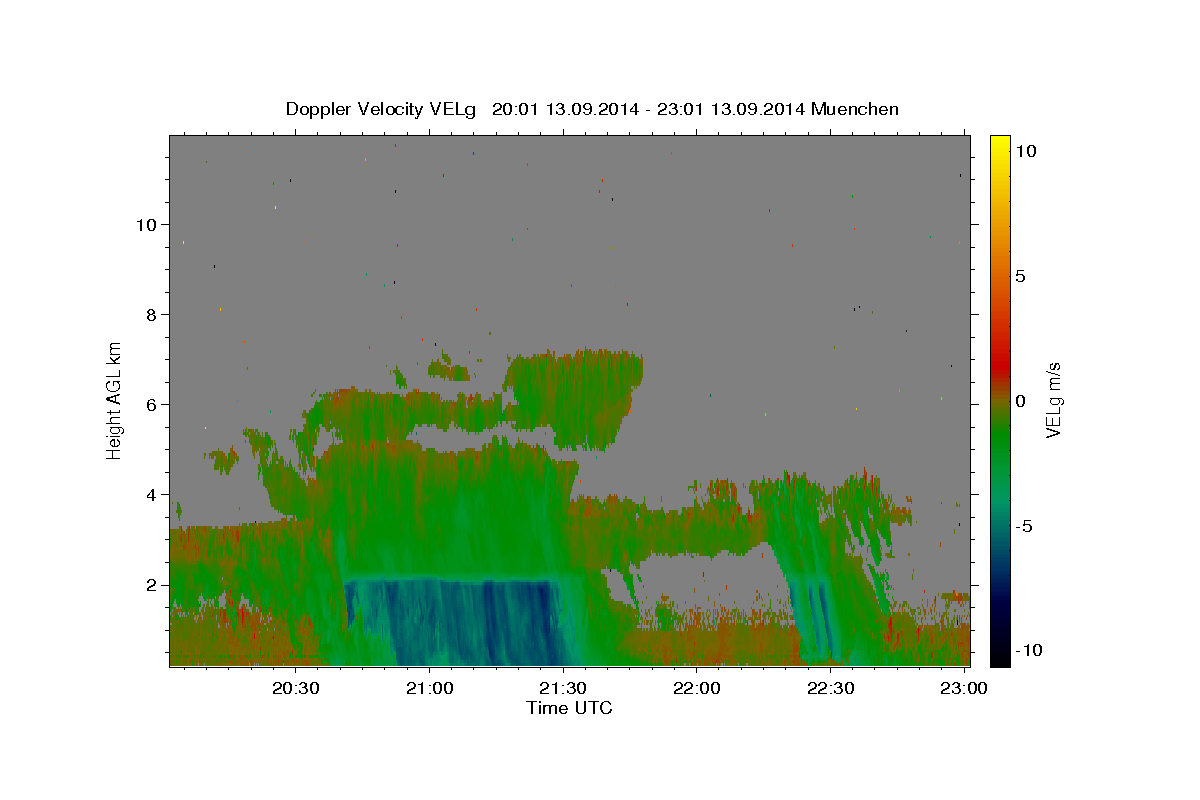Click the height axis label 4
This screenshot has width=1200, height=800.
(152, 495)
